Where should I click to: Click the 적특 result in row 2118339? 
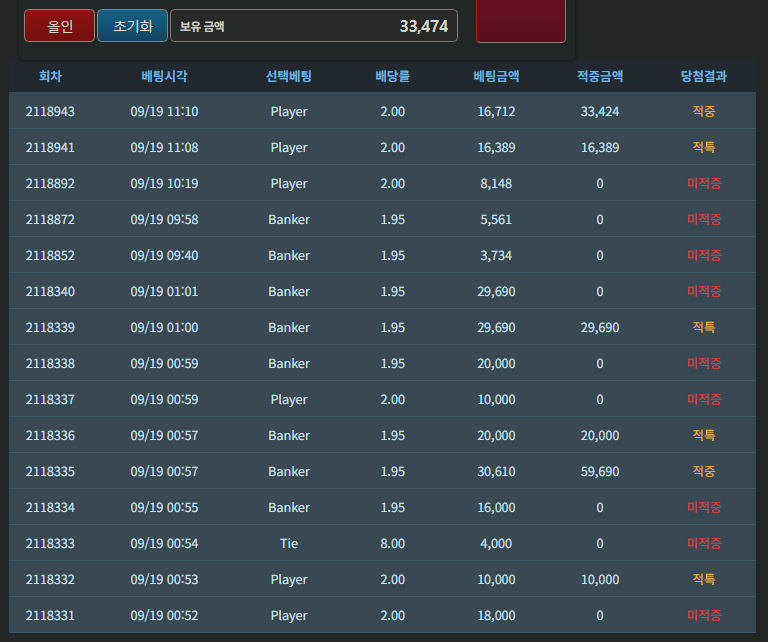(703, 327)
